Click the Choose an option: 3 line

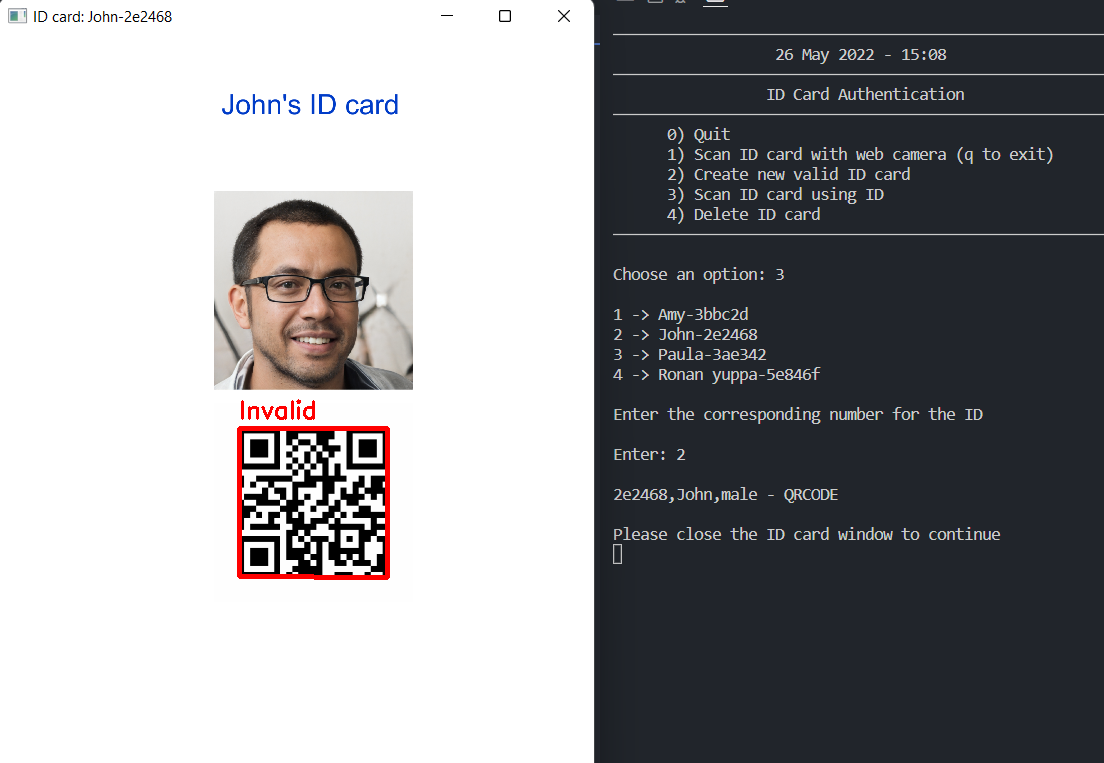[x=698, y=275]
